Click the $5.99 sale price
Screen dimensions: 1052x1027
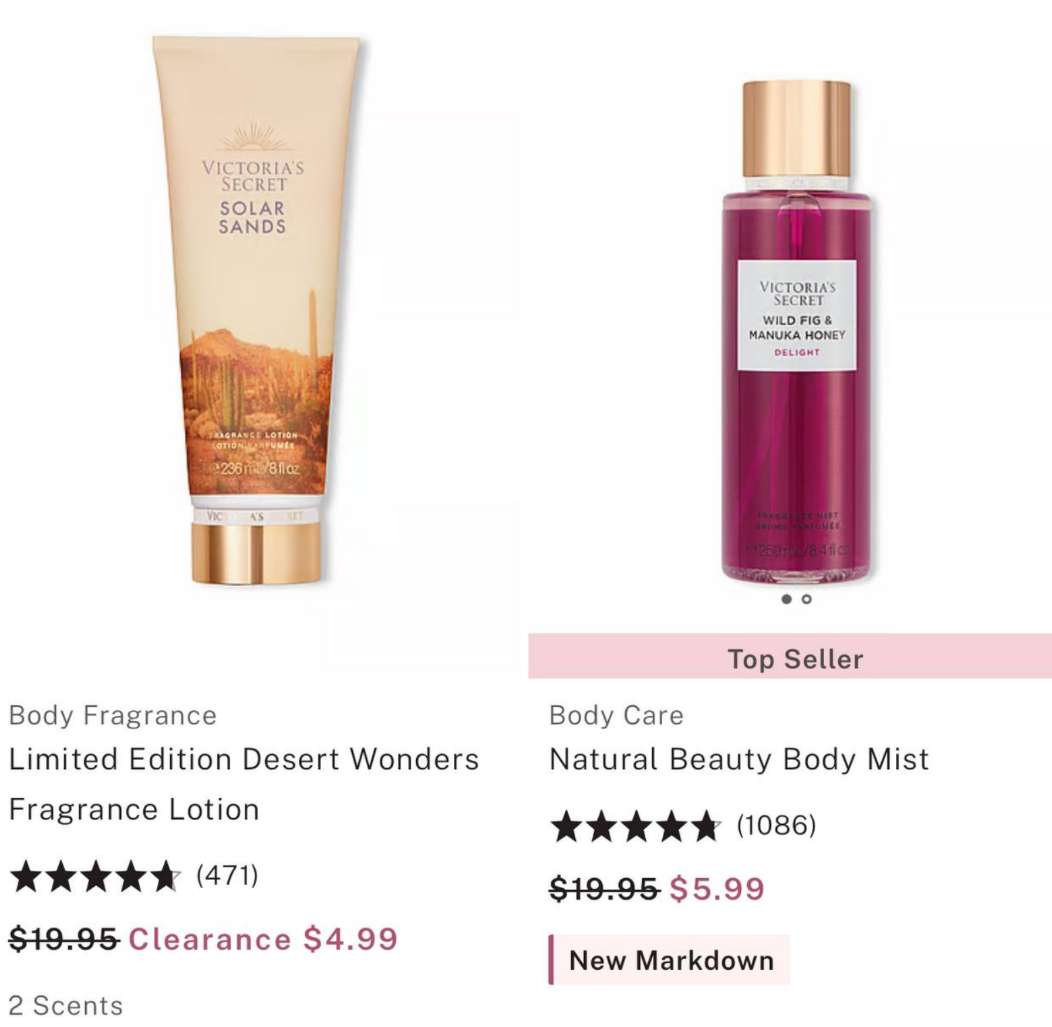(x=717, y=889)
